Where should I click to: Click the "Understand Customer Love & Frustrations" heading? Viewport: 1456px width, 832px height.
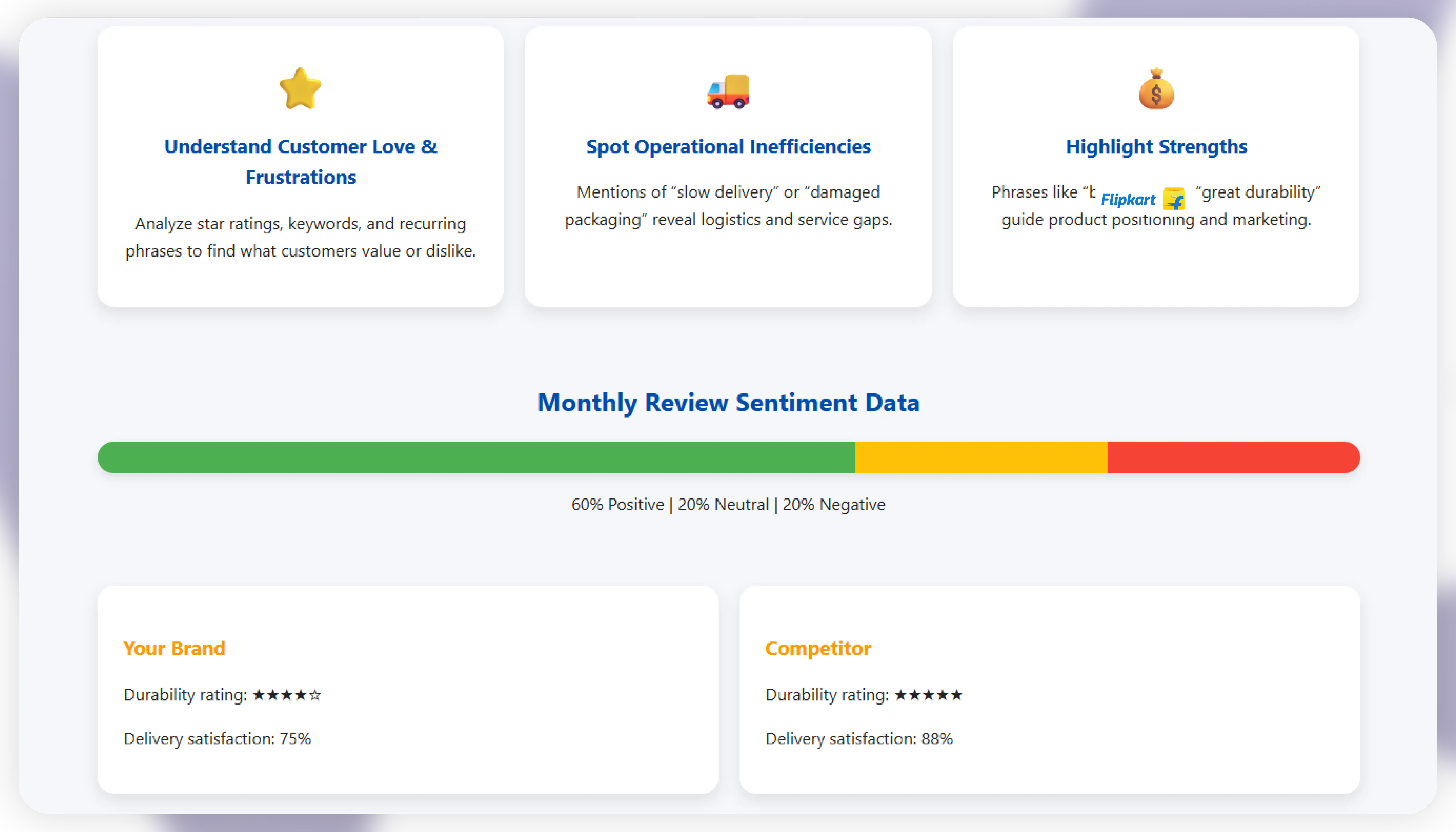point(301,162)
